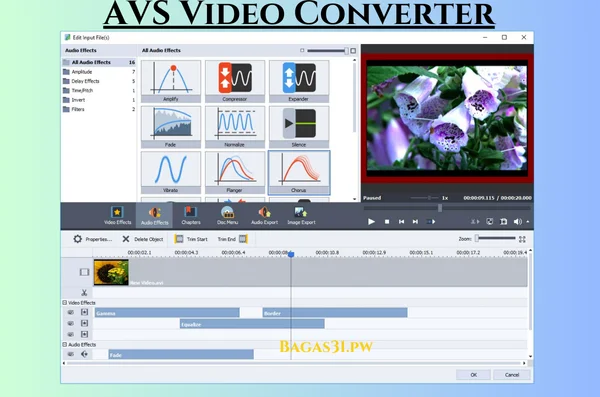Select the Fade effect thumbnail in the effects grid
Screen dimensions: 600x397
pos(171,127)
